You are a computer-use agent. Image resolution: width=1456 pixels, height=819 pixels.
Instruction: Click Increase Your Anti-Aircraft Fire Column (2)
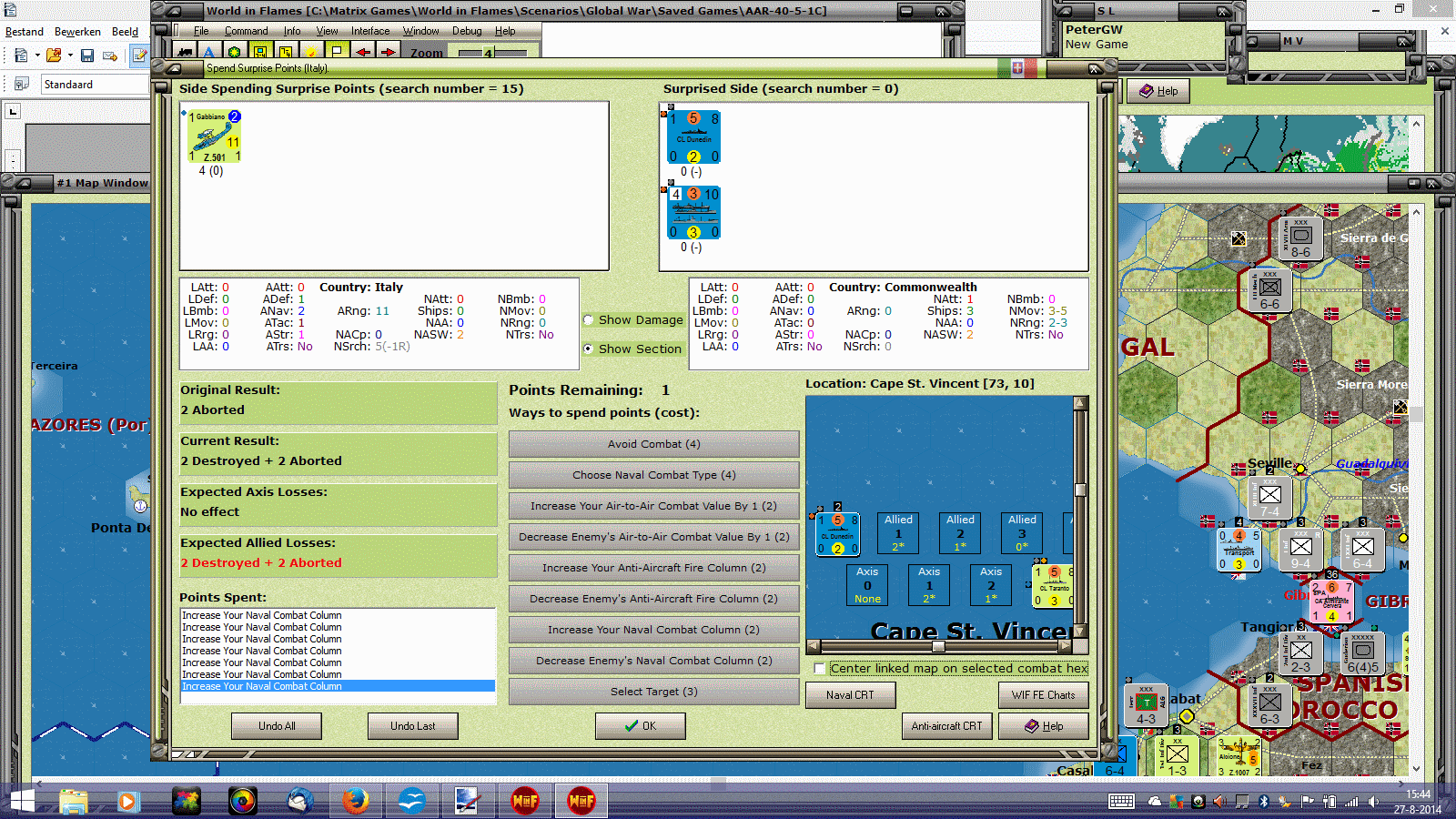click(654, 568)
